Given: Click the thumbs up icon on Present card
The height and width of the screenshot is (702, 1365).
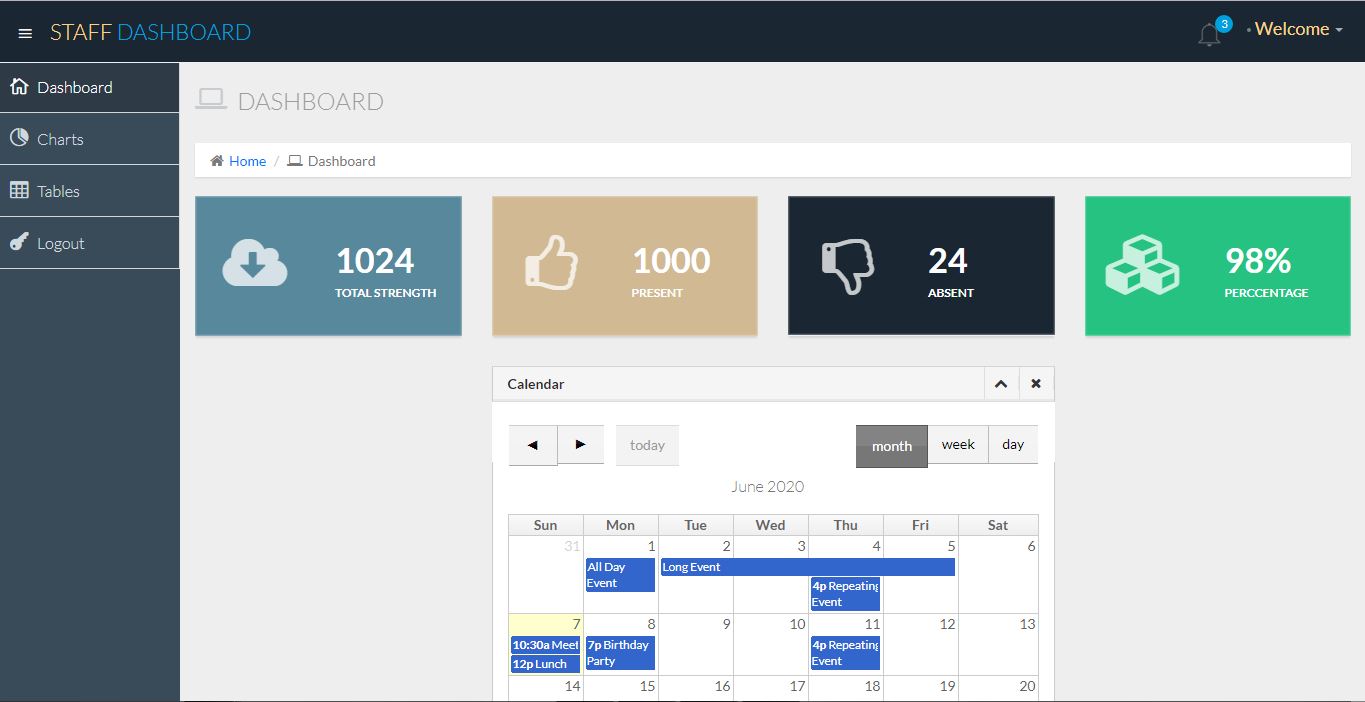Looking at the screenshot, I should point(551,263).
